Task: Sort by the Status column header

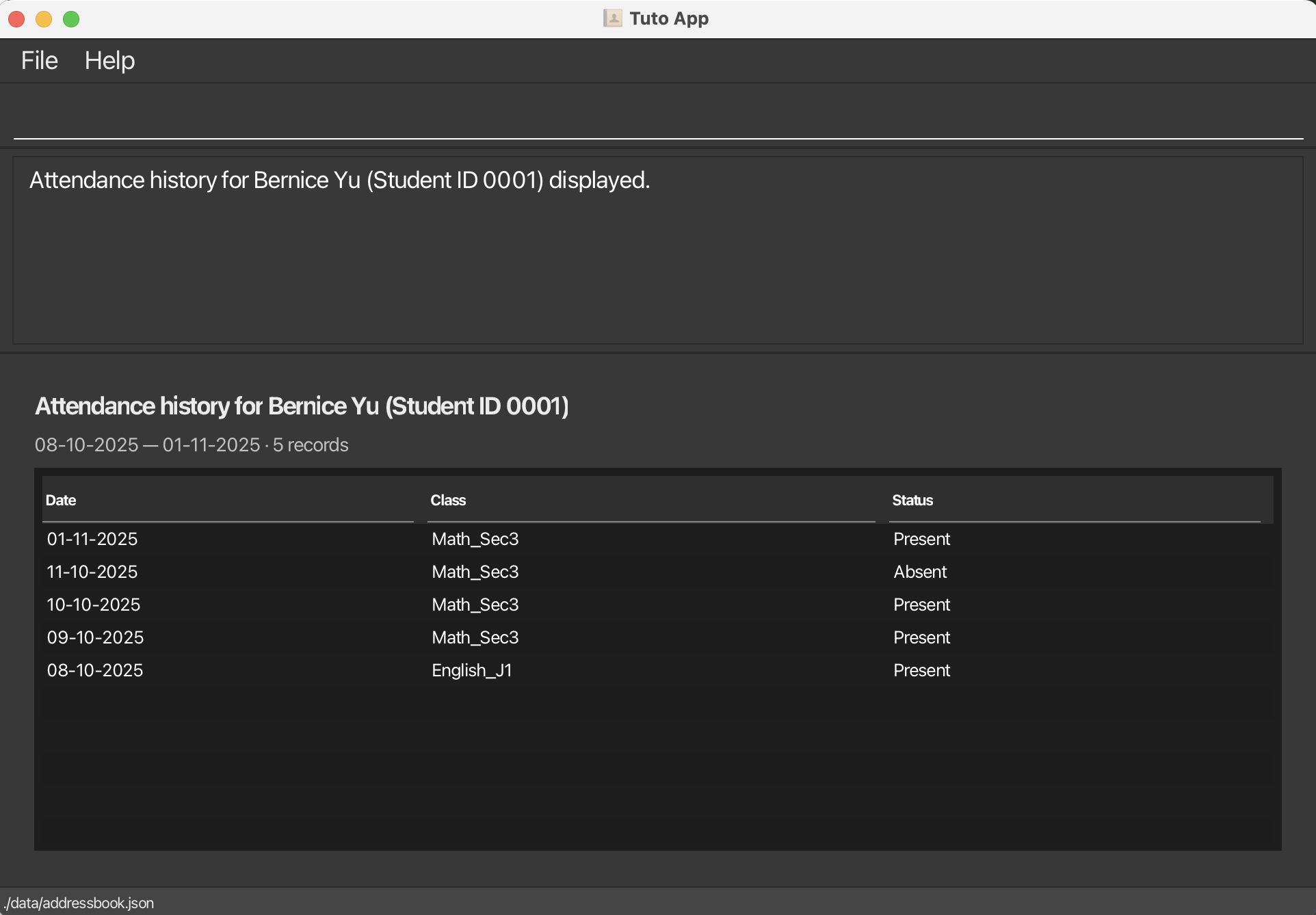Action: [x=912, y=500]
